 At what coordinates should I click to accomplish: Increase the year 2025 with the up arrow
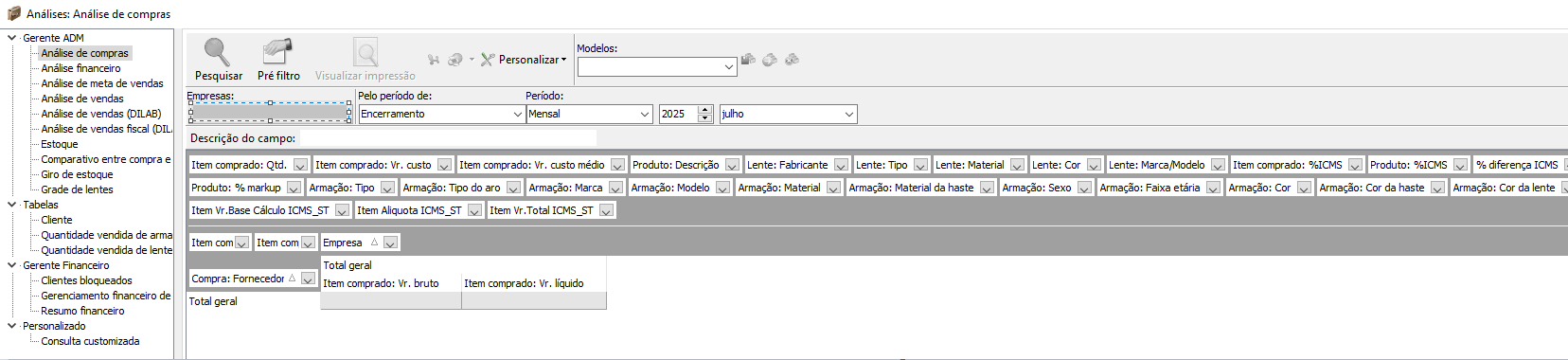tap(704, 109)
